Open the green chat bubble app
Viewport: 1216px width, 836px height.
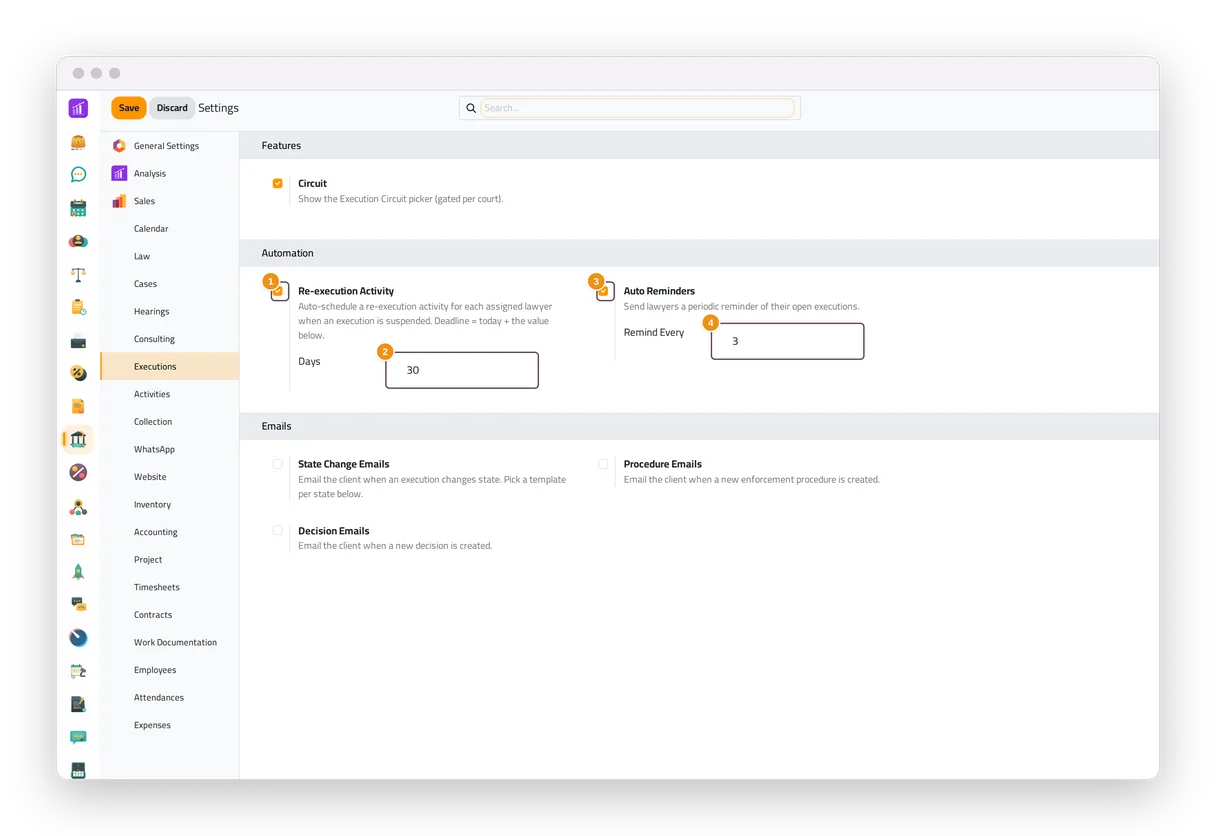click(78, 174)
